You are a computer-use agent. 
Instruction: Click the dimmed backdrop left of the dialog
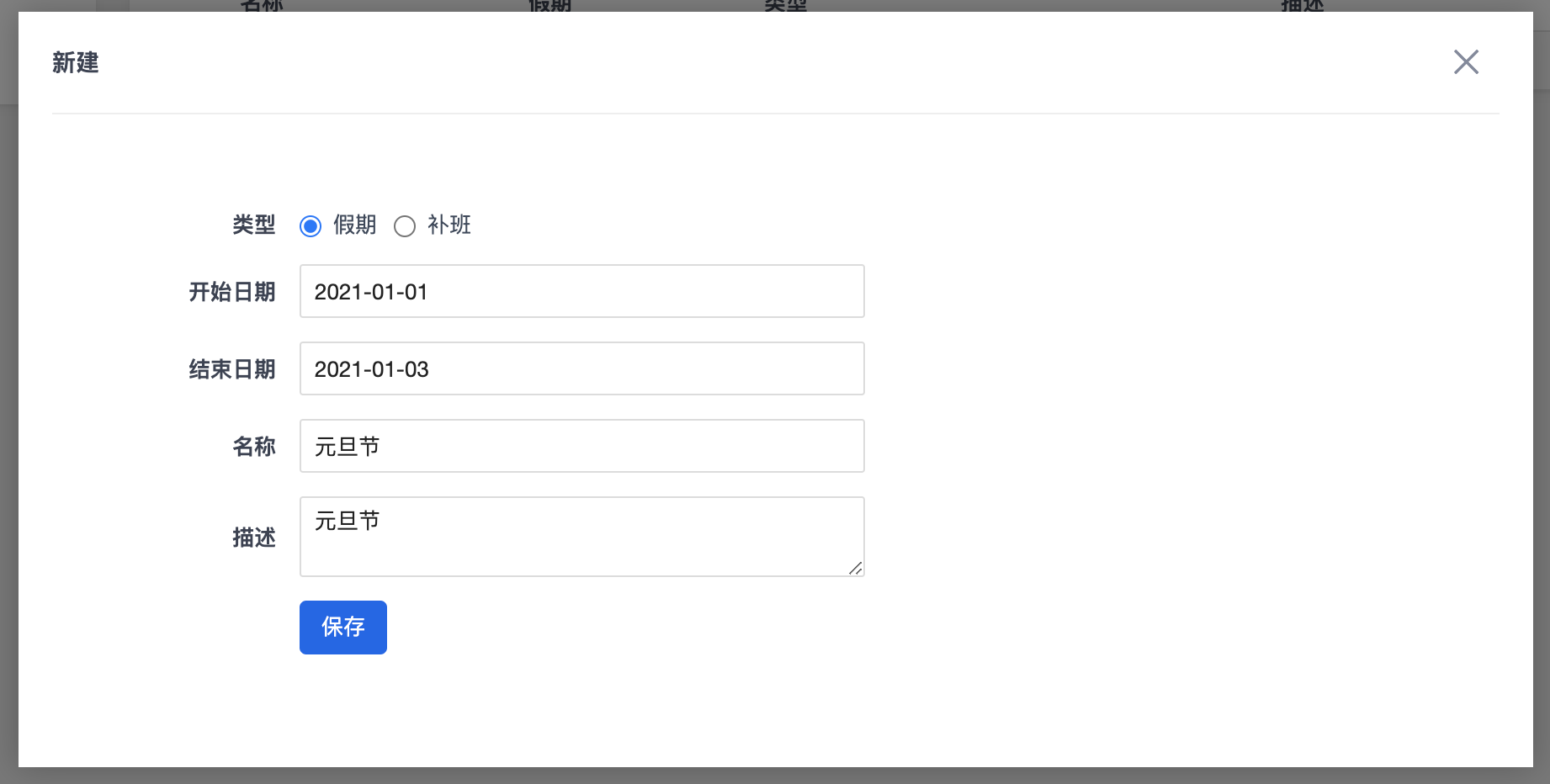tap(8, 421)
